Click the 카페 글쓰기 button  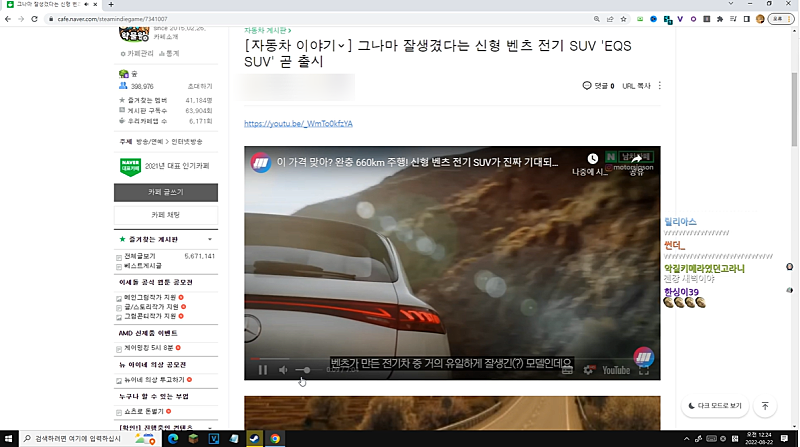click(166, 192)
